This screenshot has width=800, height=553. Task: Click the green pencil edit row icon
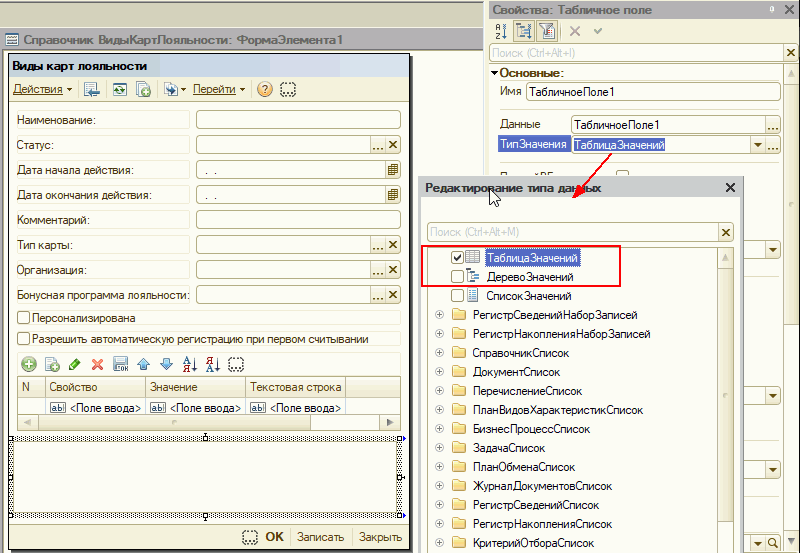click(74, 364)
